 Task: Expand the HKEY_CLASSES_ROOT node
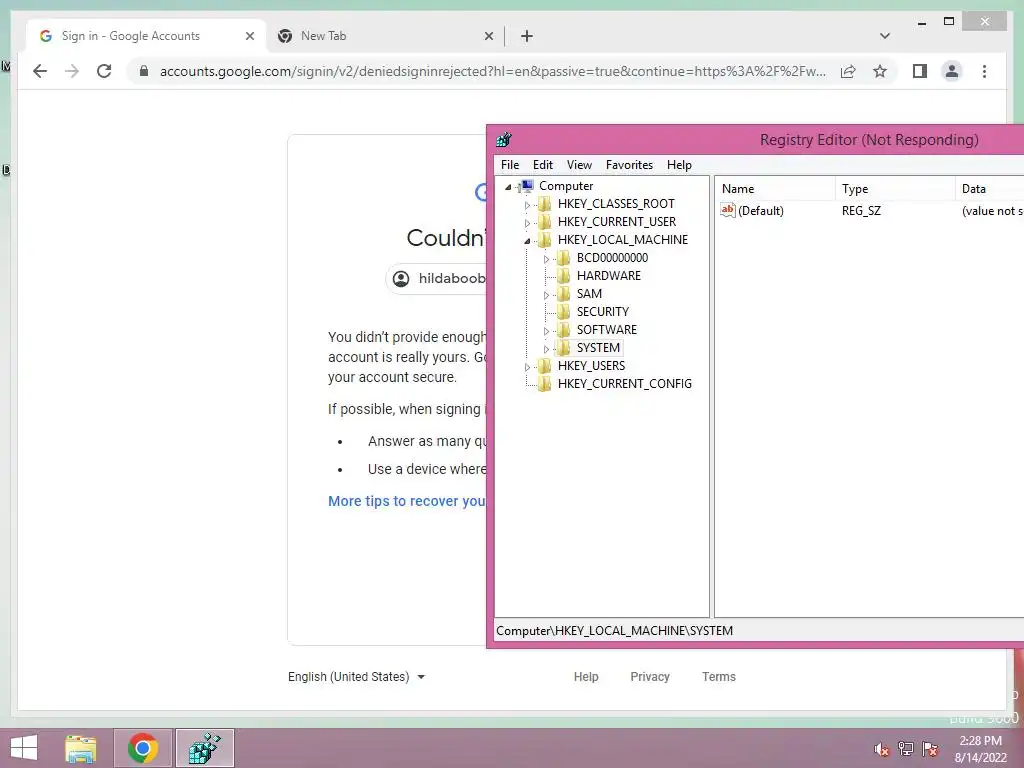coord(528,205)
